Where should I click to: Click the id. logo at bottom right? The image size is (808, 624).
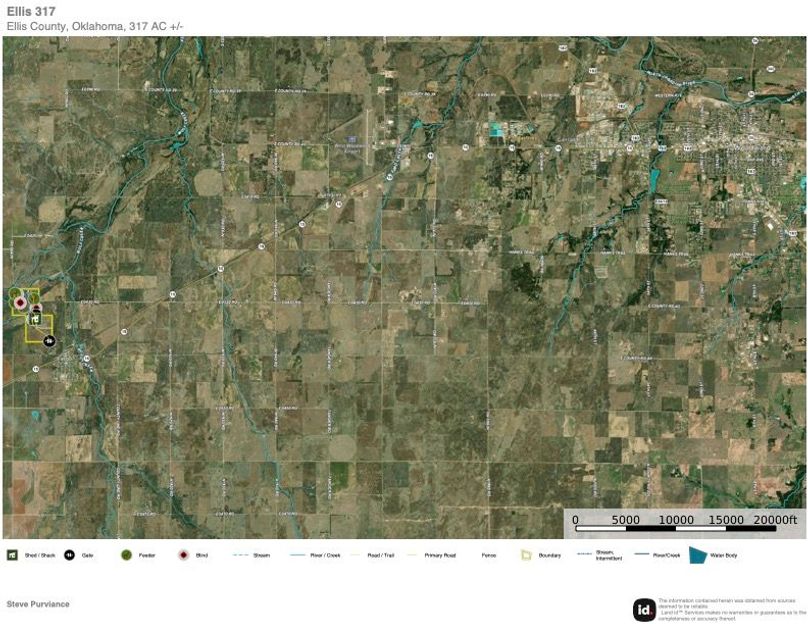click(644, 609)
